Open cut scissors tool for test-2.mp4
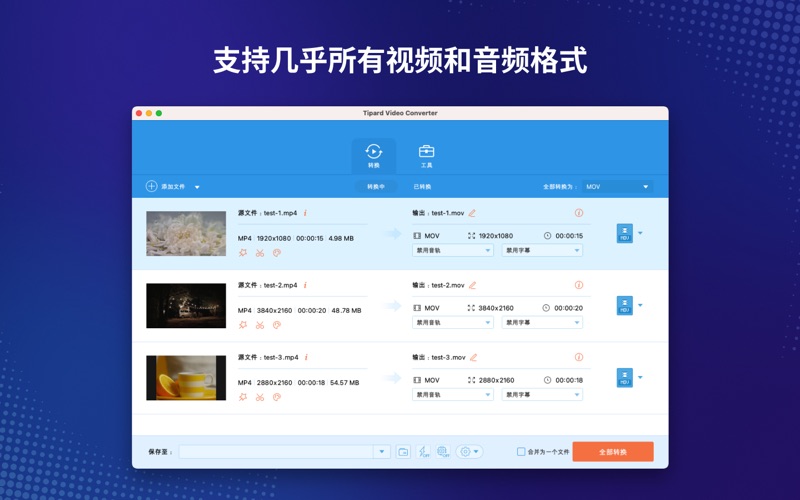Screen dimensions: 800x500 (x=260, y=325)
